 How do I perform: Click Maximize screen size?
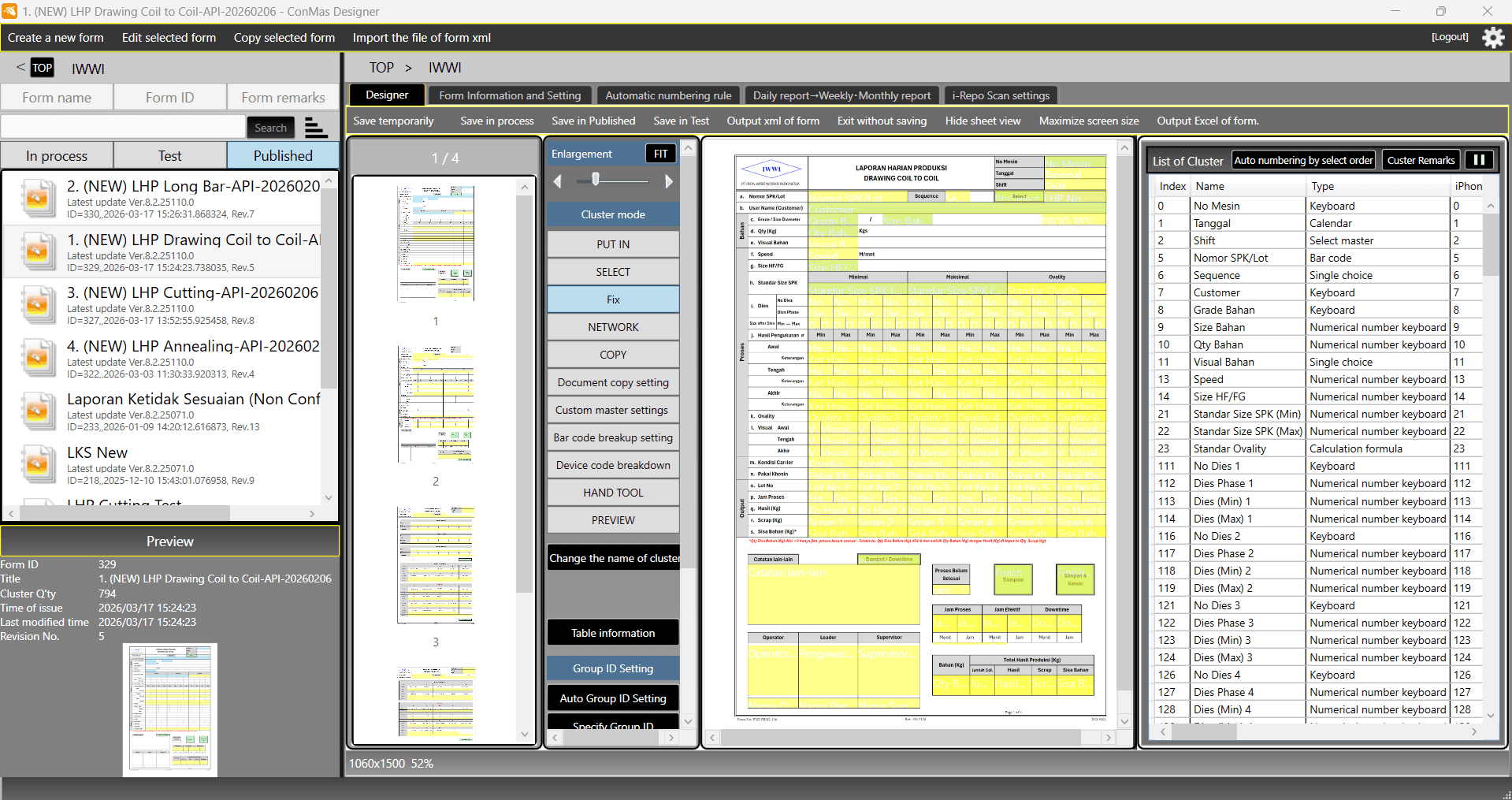(x=1089, y=121)
